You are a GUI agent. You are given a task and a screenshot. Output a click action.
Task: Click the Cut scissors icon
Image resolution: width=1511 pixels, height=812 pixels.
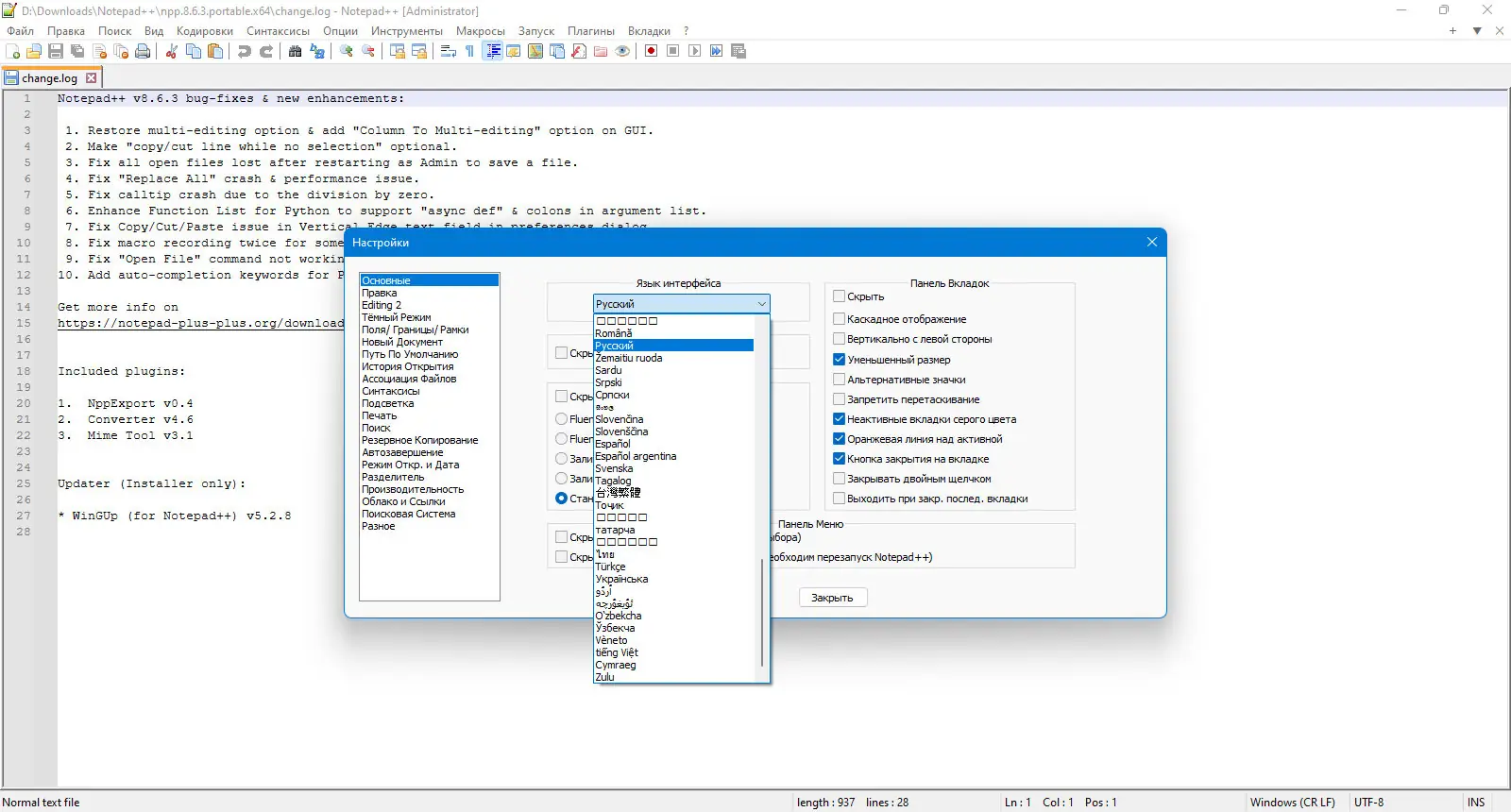tap(172, 51)
